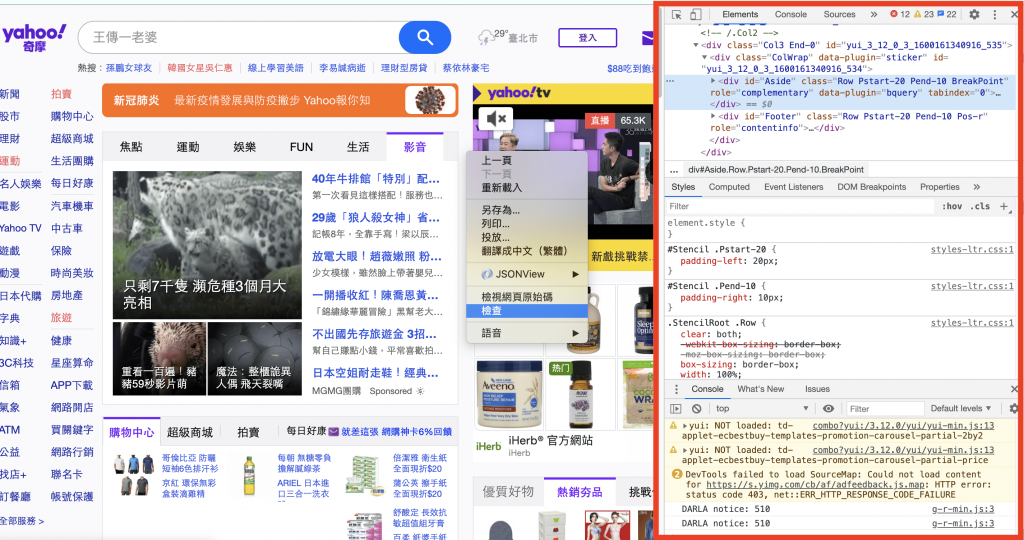Create live expression with eye icon
The width and height of the screenshot is (1024, 540).
tap(828, 409)
